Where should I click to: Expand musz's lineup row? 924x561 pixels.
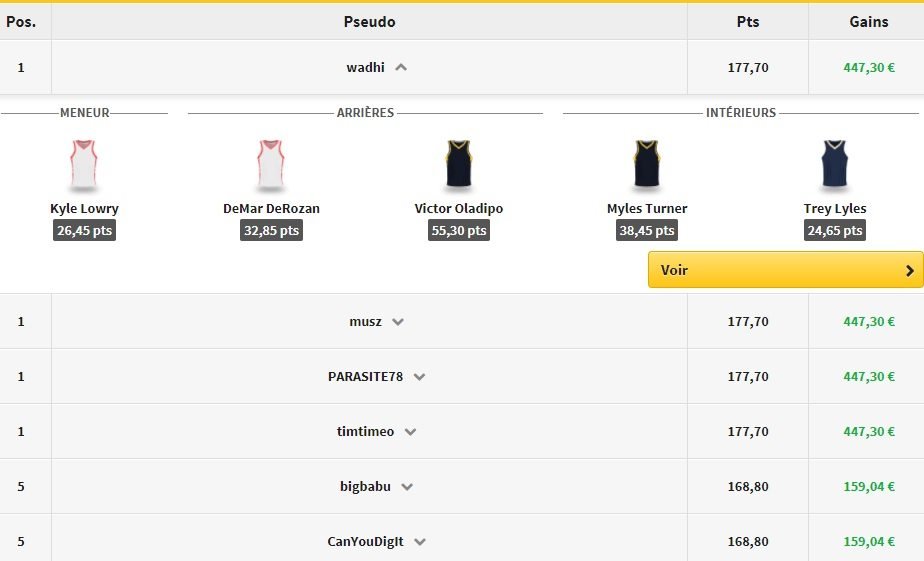coord(398,322)
